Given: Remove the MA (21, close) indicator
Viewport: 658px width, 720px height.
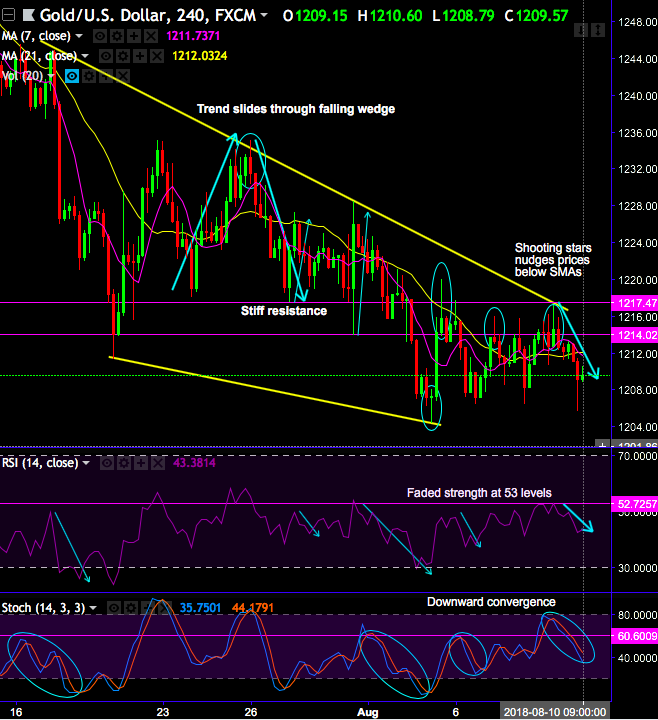Looking at the screenshot, I should [157, 56].
